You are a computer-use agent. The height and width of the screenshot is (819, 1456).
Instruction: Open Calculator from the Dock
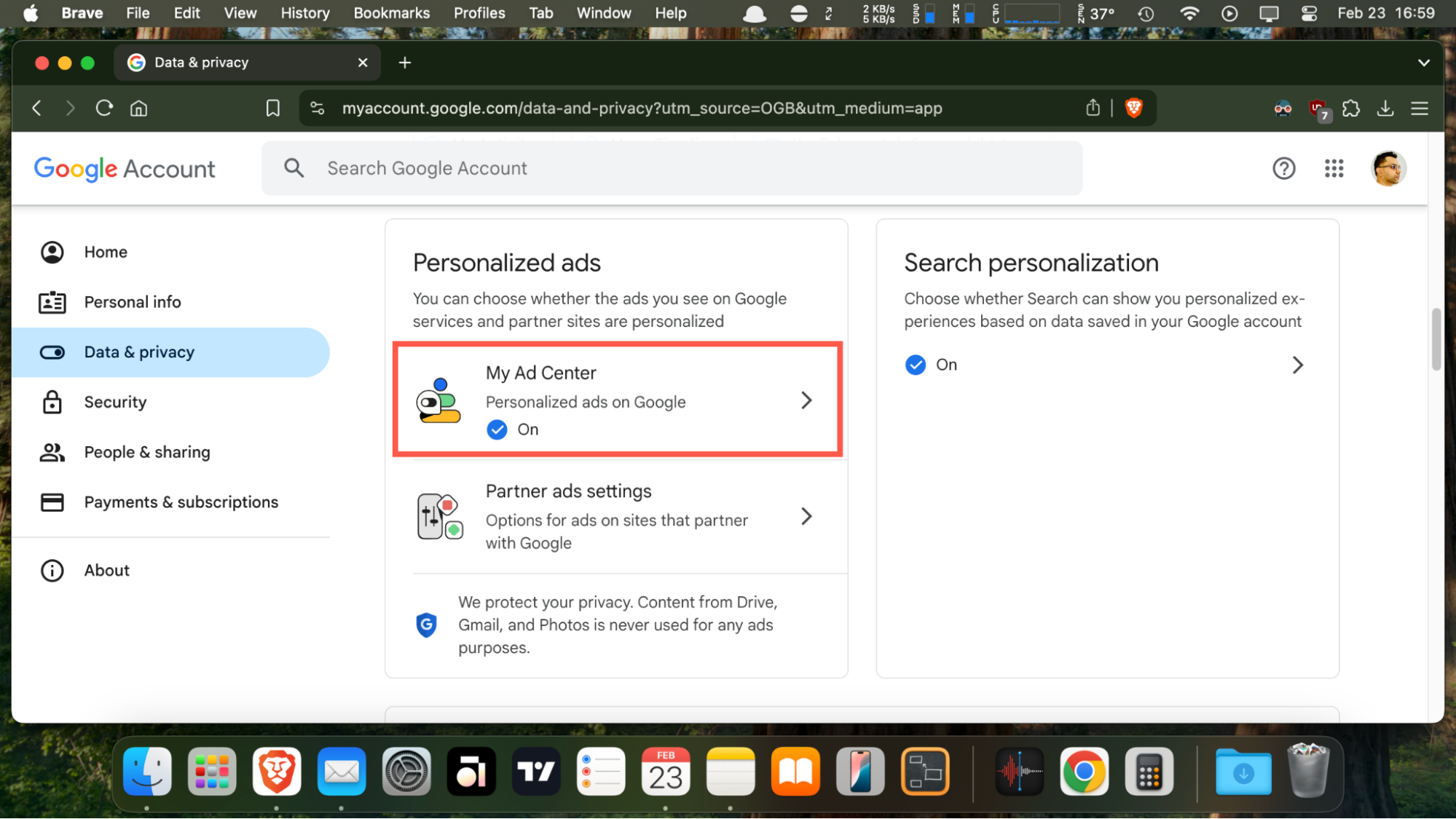[x=1149, y=772]
